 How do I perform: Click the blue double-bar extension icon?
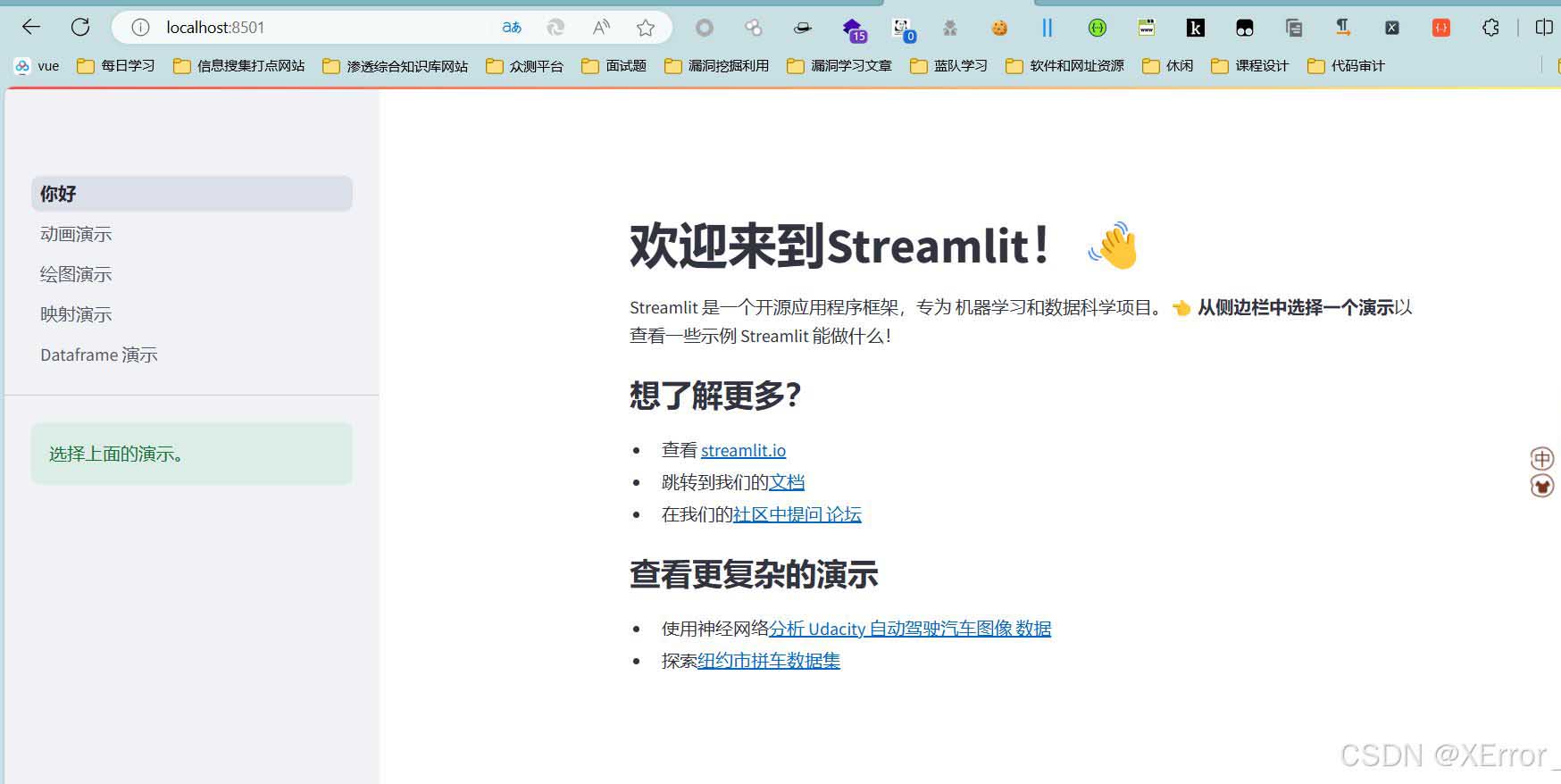tap(1048, 28)
